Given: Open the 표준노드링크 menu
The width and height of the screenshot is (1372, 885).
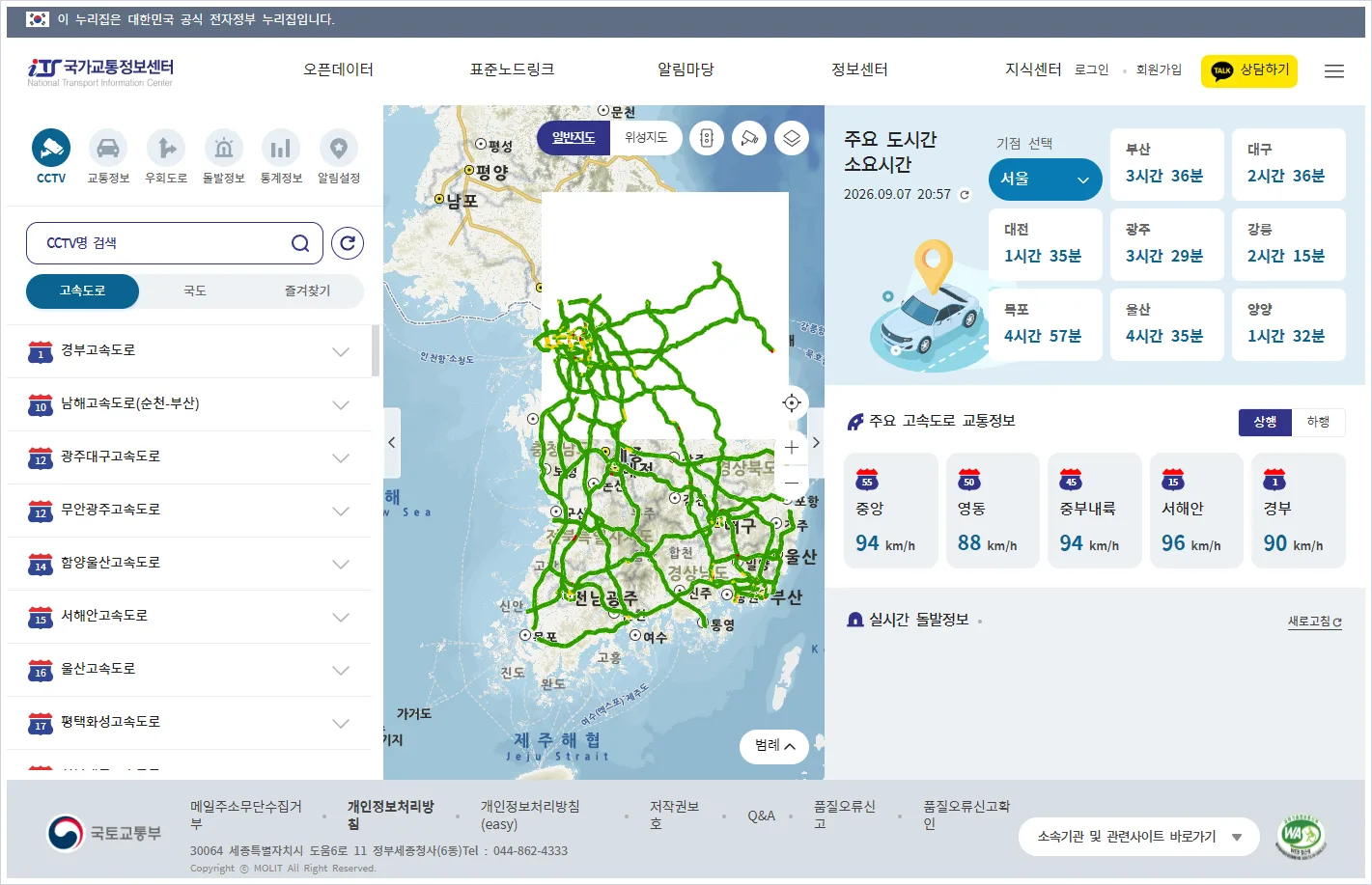Looking at the screenshot, I should (512, 69).
